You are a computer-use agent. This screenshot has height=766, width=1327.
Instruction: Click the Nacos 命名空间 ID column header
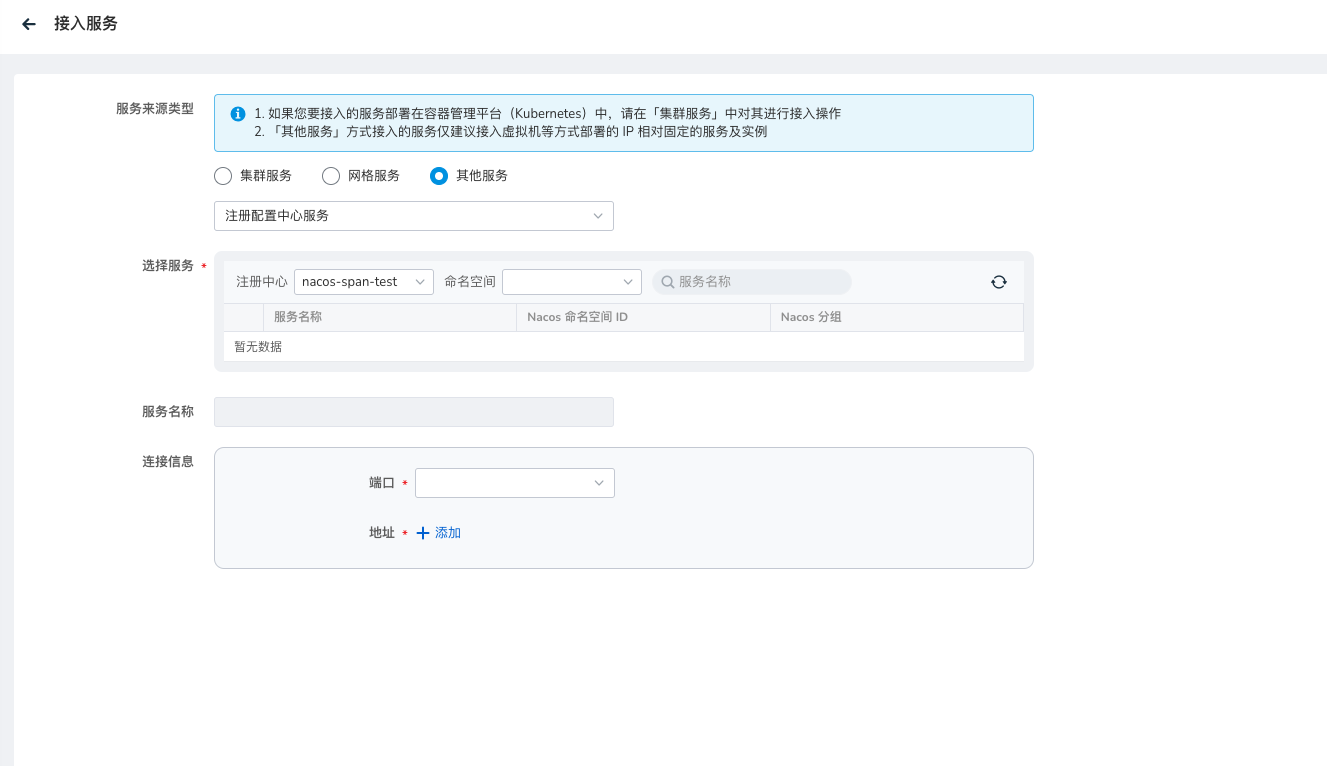577,317
